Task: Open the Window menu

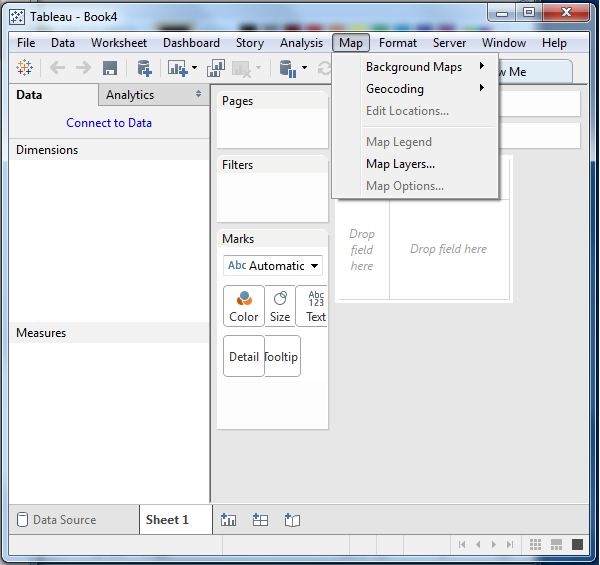Action: (504, 43)
